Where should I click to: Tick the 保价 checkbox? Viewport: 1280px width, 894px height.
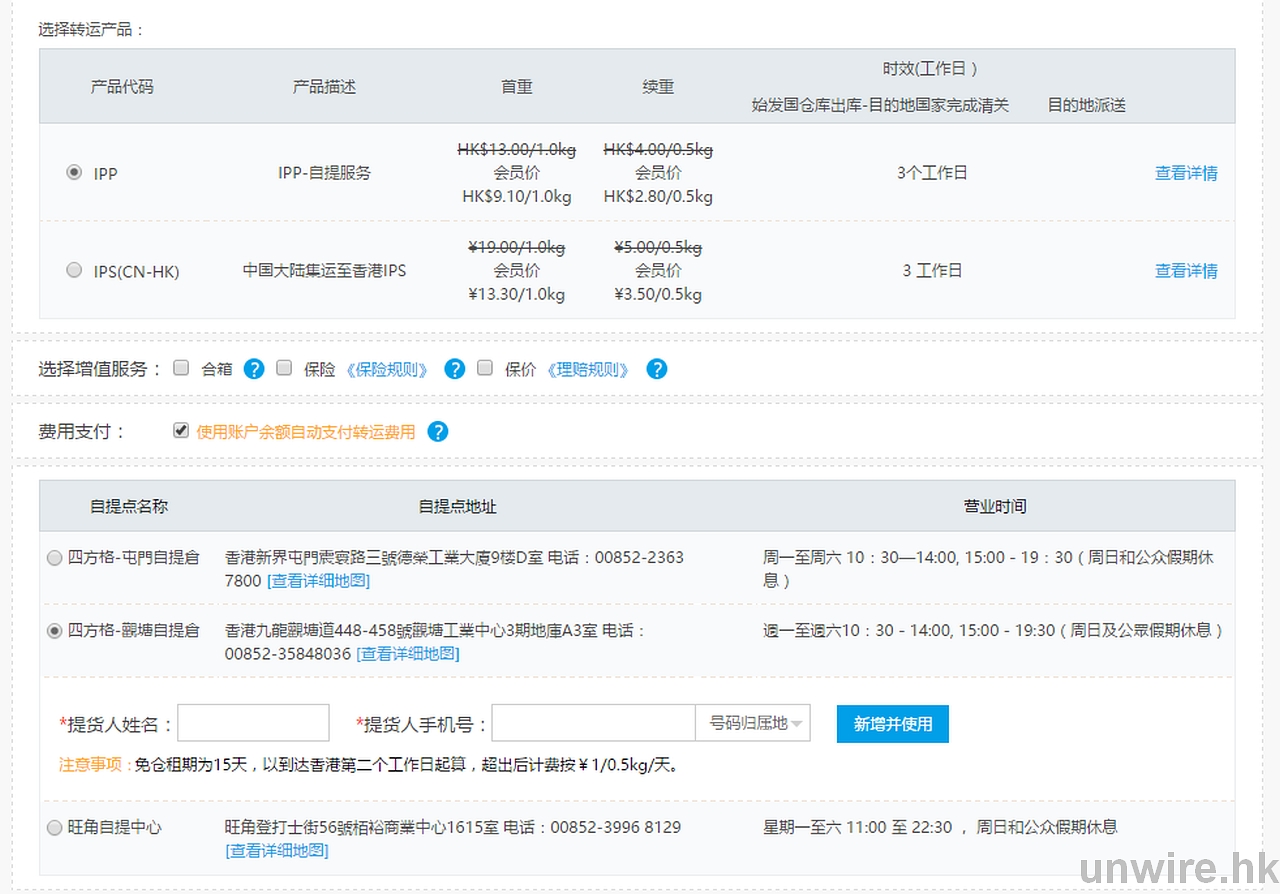click(485, 368)
